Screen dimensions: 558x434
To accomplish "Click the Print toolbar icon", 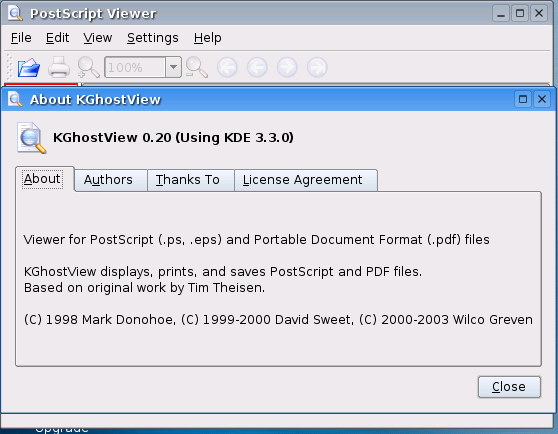I will coord(59,67).
